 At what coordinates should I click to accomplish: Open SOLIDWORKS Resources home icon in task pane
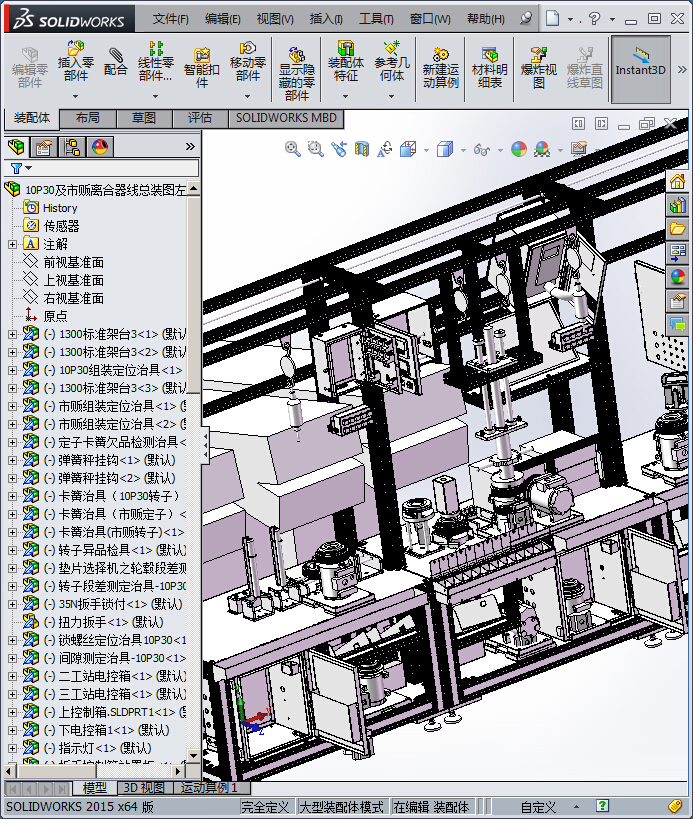(677, 182)
